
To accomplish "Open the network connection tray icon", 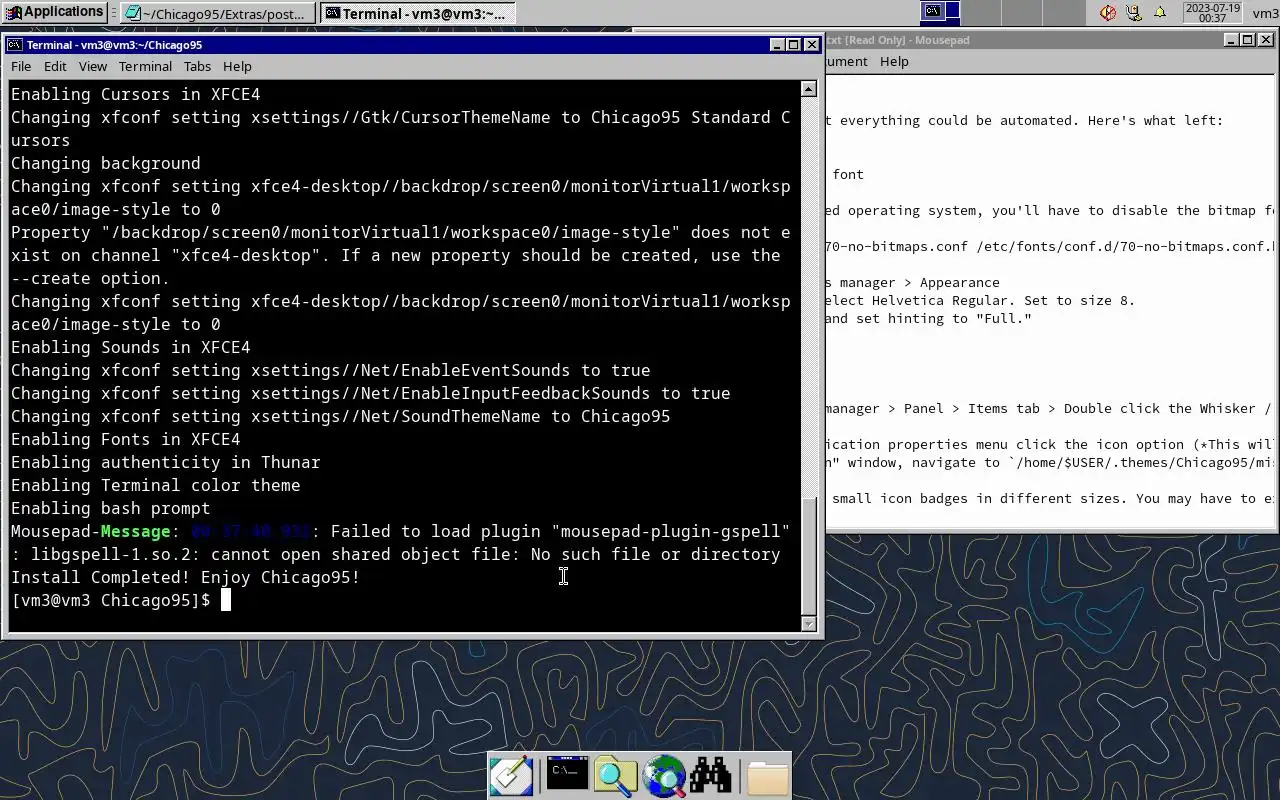I will coord(1134,13).
